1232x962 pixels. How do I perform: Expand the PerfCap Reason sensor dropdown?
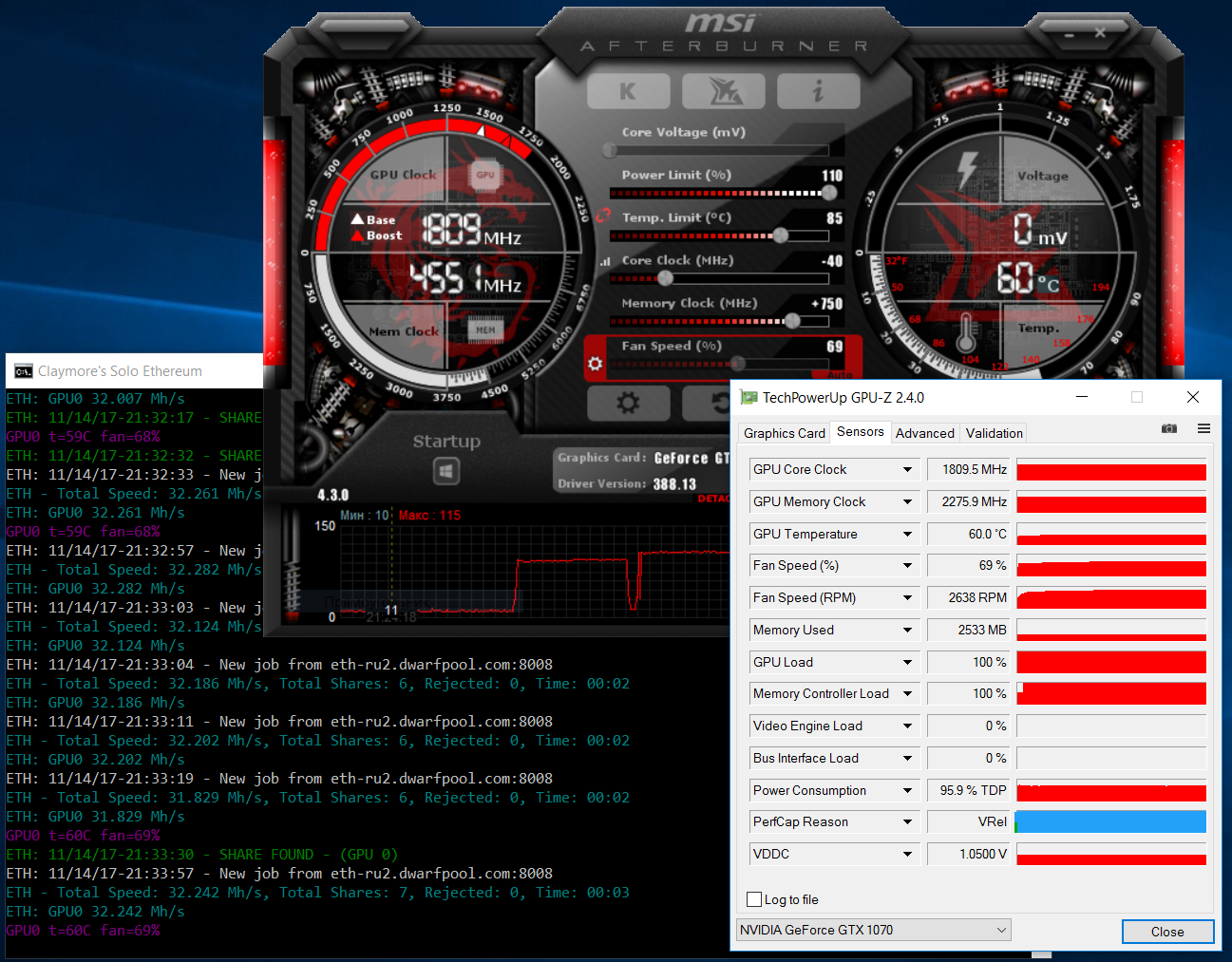(x=907, y=822)
